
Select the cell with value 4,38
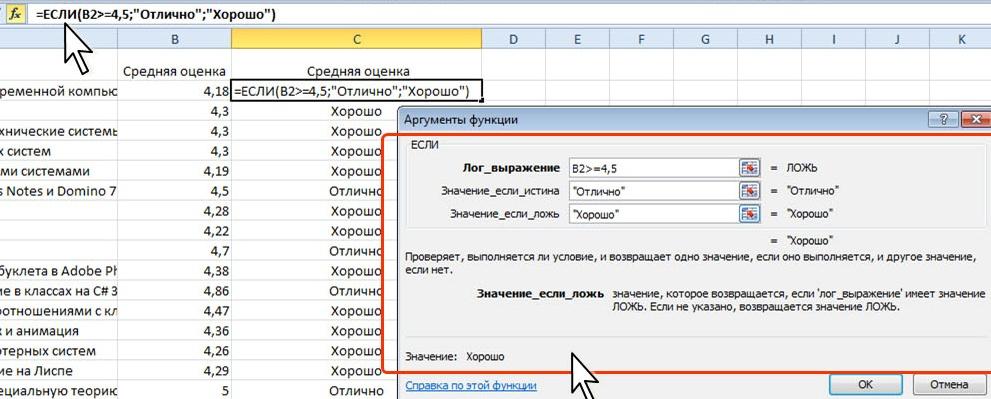point(174,271)
